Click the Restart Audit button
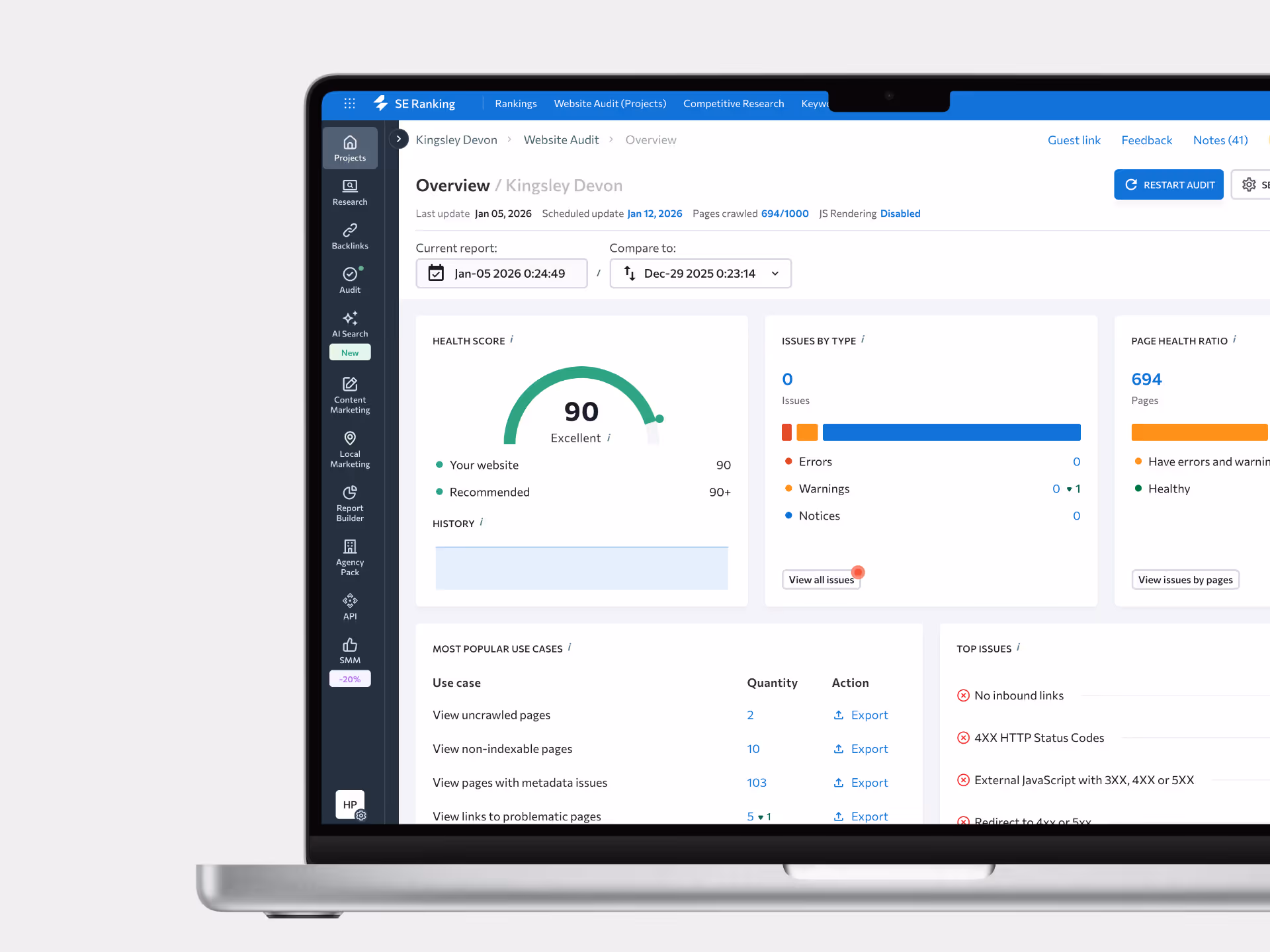This screenshot has height=952, width=1270. (1168, 185)
